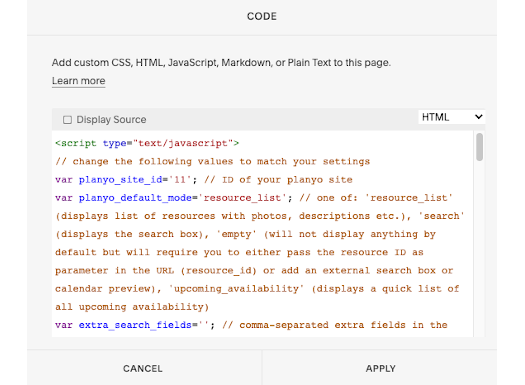Image resolution: width=525 pixels, height=385 pixels.
Task: Click the CANCEL button
Action: point(143,368)
